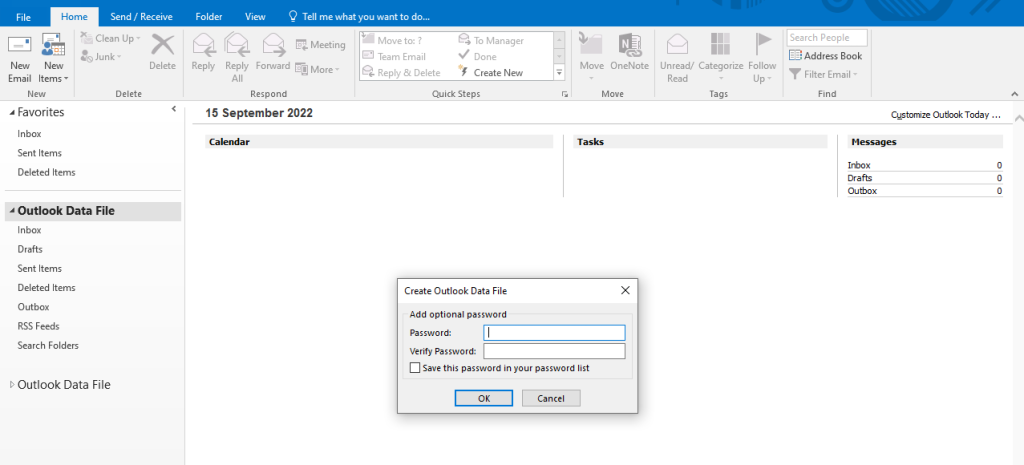Expand the second Outlook Data File
This screenshot has height=465, width=1024.
(12, 385)
